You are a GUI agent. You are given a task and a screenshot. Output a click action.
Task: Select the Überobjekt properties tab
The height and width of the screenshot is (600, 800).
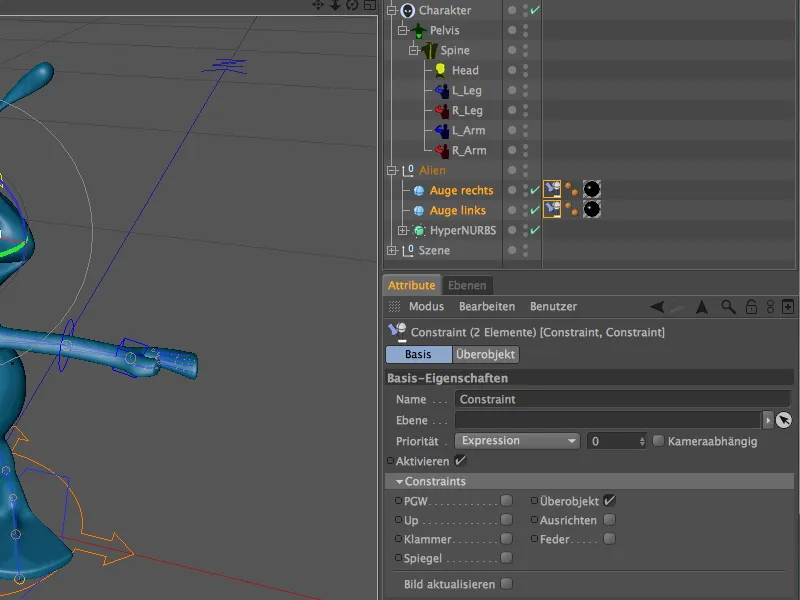tap(486, 355)
